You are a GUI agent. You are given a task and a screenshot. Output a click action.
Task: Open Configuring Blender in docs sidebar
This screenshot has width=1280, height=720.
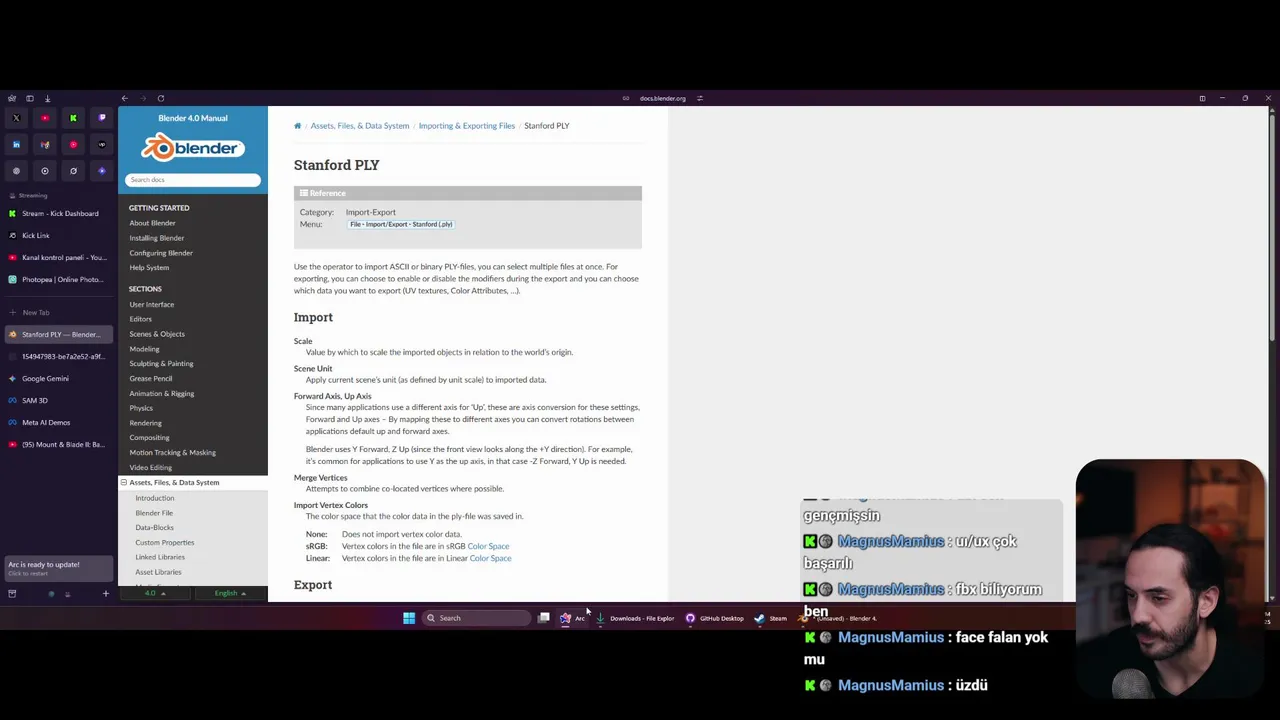161,253
